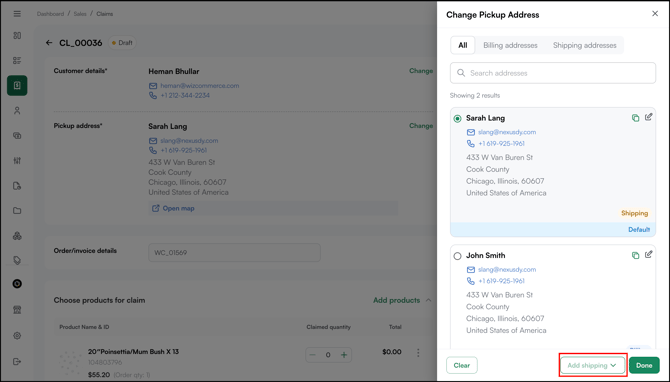Open the cubes inventory sidebar icon

coord(17,236)
